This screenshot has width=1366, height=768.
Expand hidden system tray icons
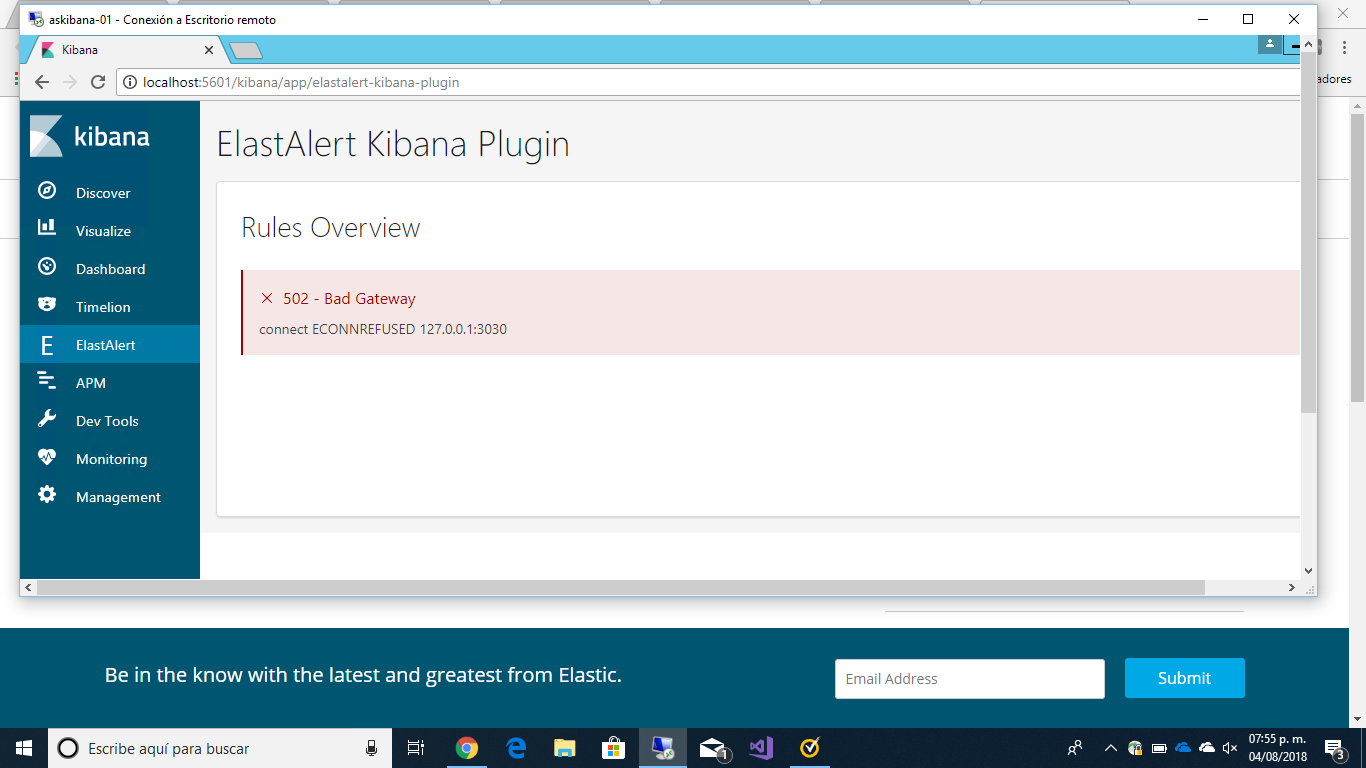[x=1110, y=748]
